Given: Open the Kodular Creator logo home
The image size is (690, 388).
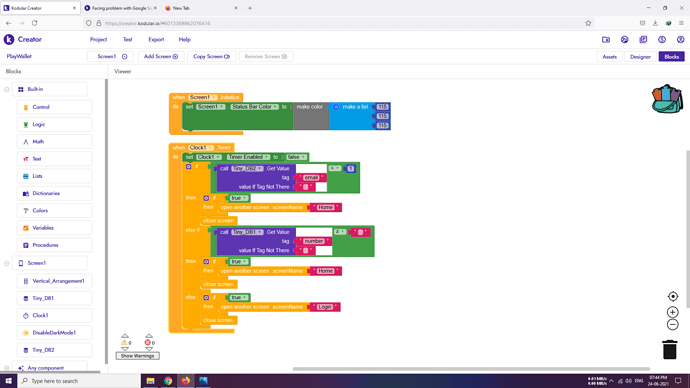Looking at the screenshot, I should point(23,39).
